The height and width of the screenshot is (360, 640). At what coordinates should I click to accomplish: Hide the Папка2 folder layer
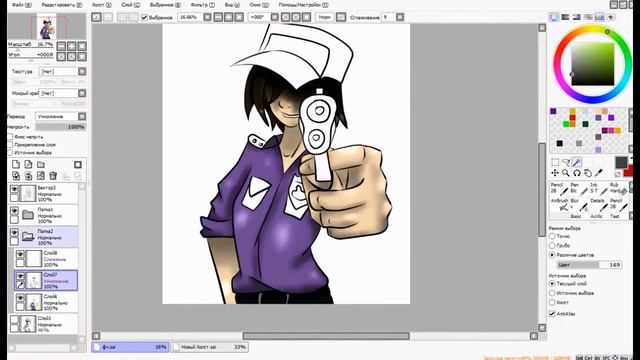pos(14,233)
